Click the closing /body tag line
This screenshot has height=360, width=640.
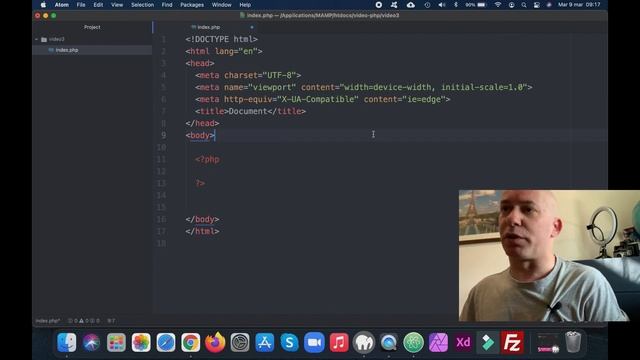(x=202, y=220)
